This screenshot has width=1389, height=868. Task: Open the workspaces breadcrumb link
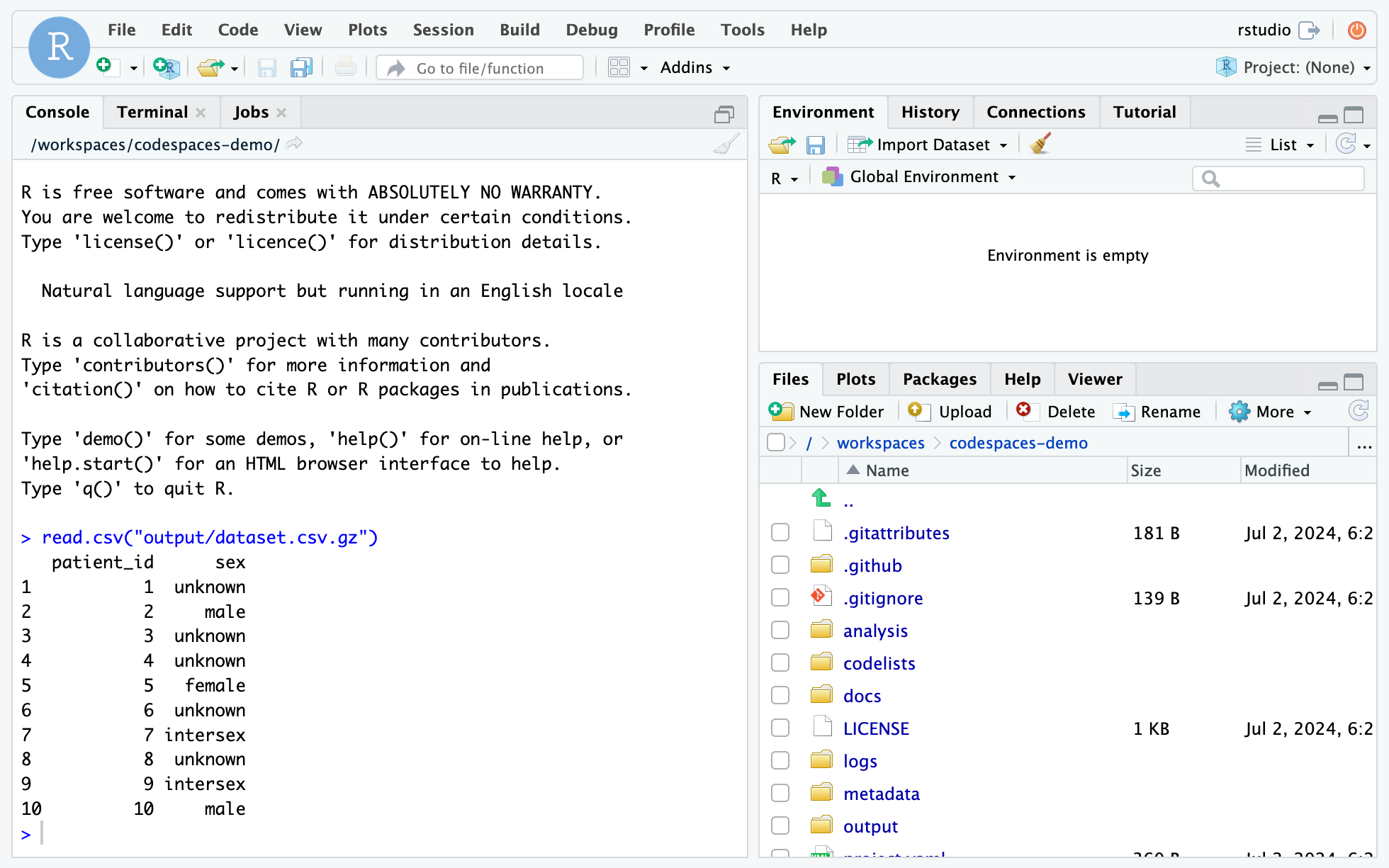point(881,443)
